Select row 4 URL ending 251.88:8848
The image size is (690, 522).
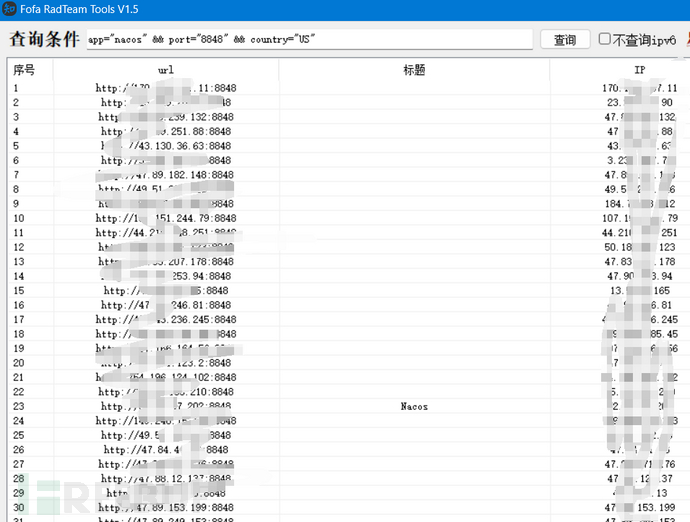tap(166, 132)
